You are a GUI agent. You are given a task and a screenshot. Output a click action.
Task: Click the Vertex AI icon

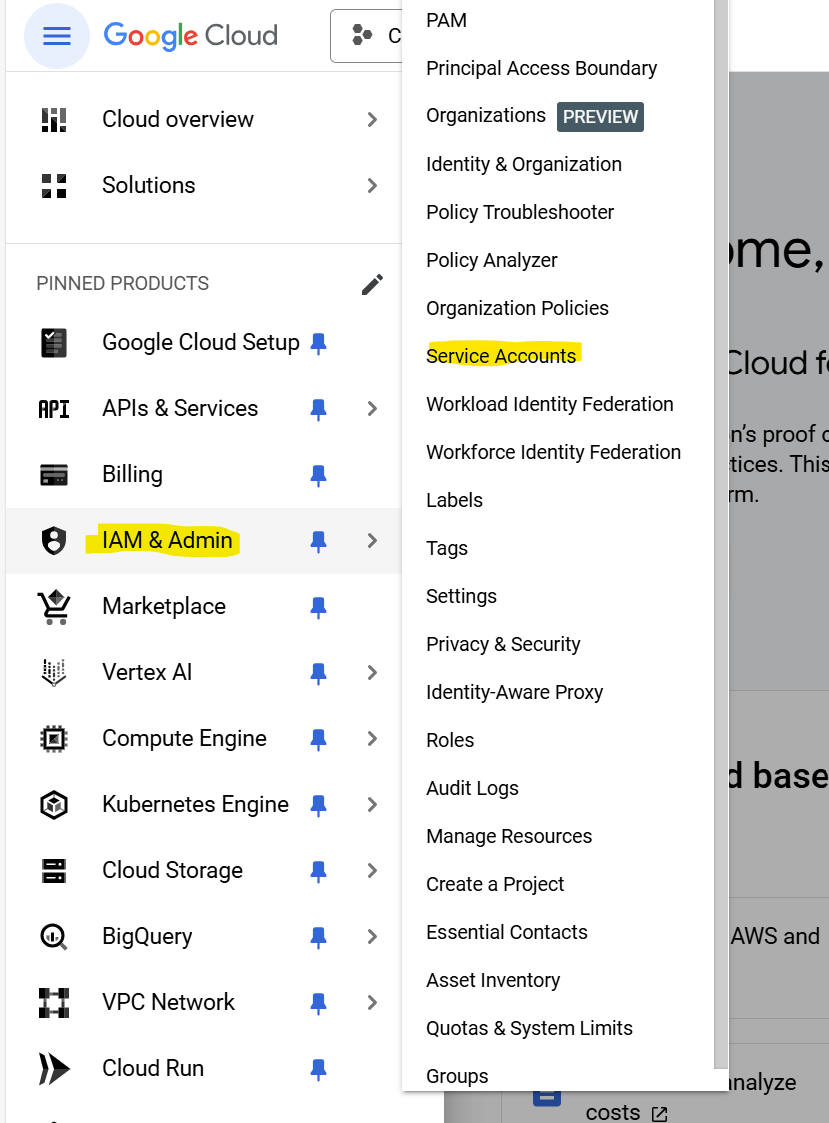pos(54,673)
